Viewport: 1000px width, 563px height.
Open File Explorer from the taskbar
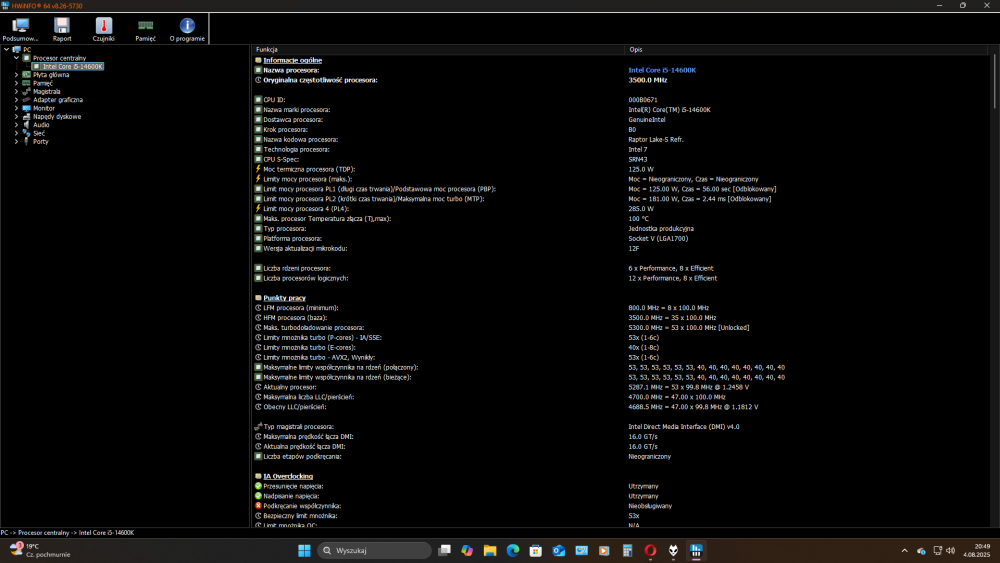tap(490, 551)
